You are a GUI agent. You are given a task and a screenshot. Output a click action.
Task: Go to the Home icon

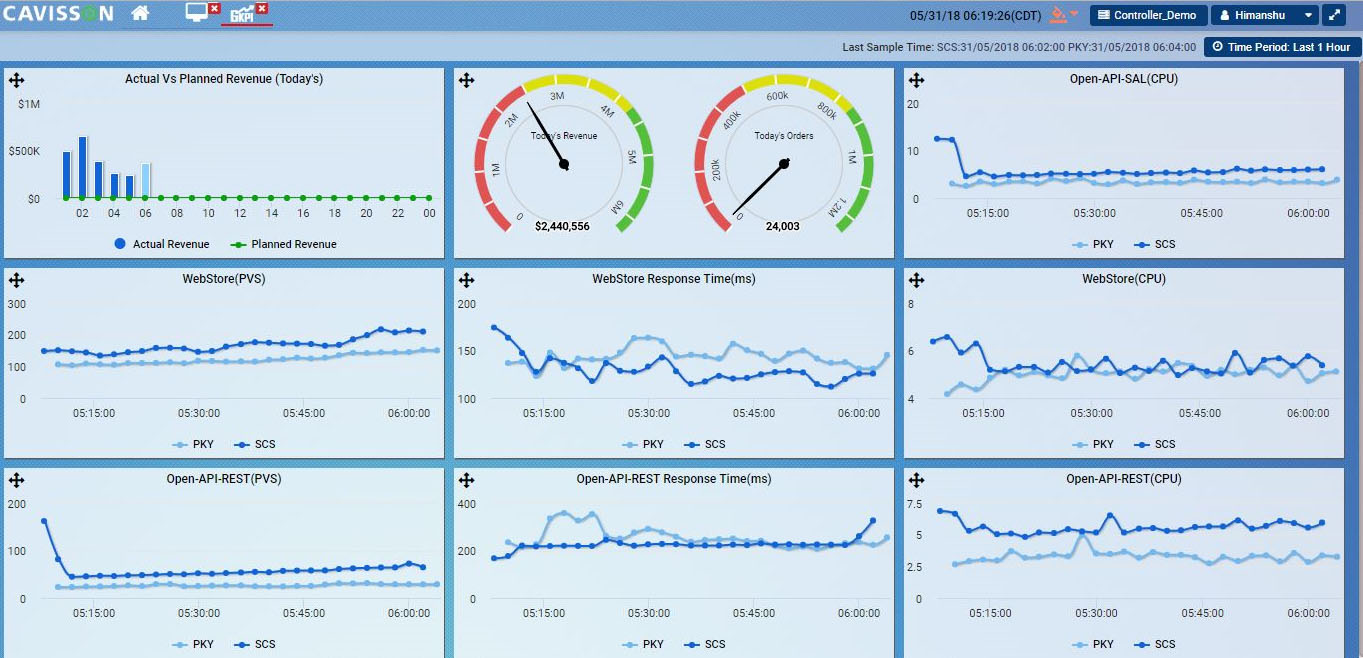tap(140, 14)
